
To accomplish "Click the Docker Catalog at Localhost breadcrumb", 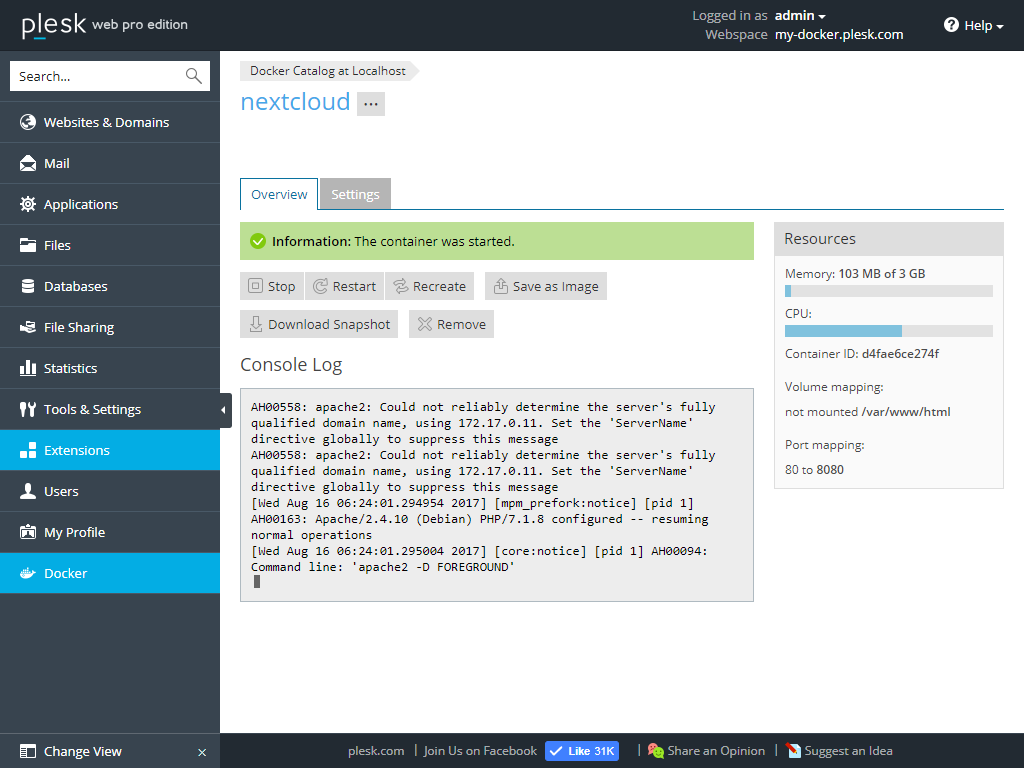I will pos(328,71).
